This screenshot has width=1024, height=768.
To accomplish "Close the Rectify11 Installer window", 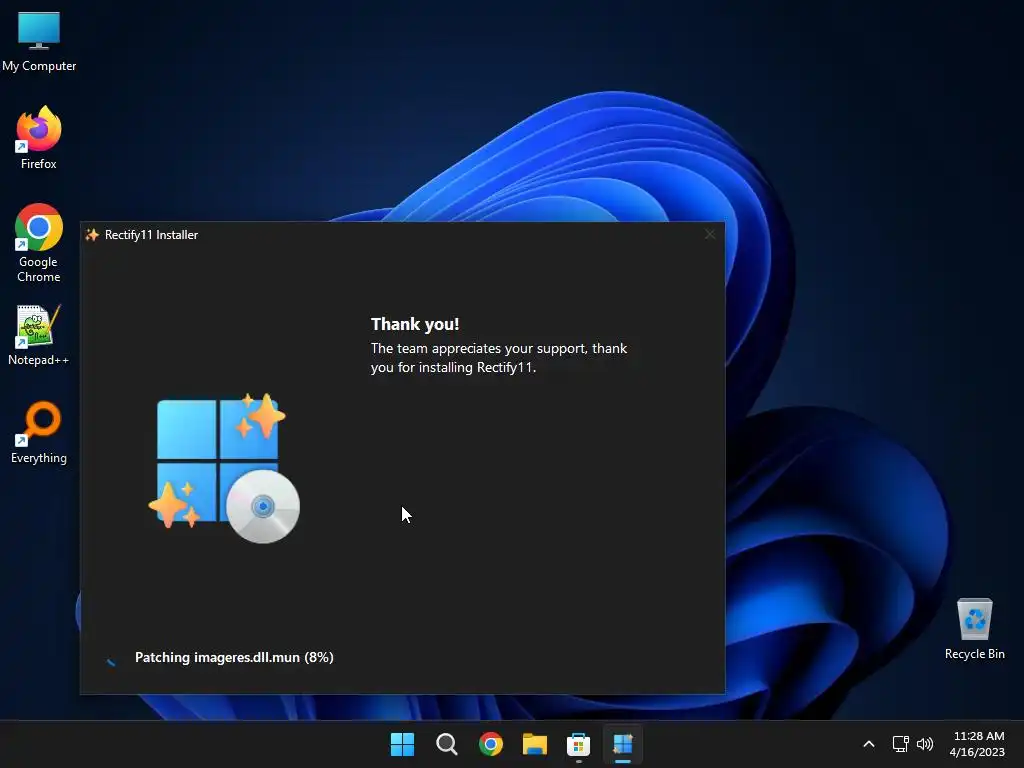I will coord(710,234).
